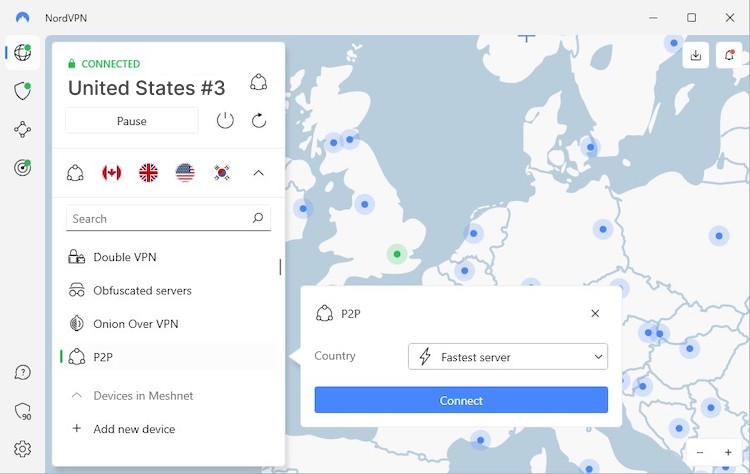Click the download icon at top right
The image size is (750, 474).
(696, 56)
